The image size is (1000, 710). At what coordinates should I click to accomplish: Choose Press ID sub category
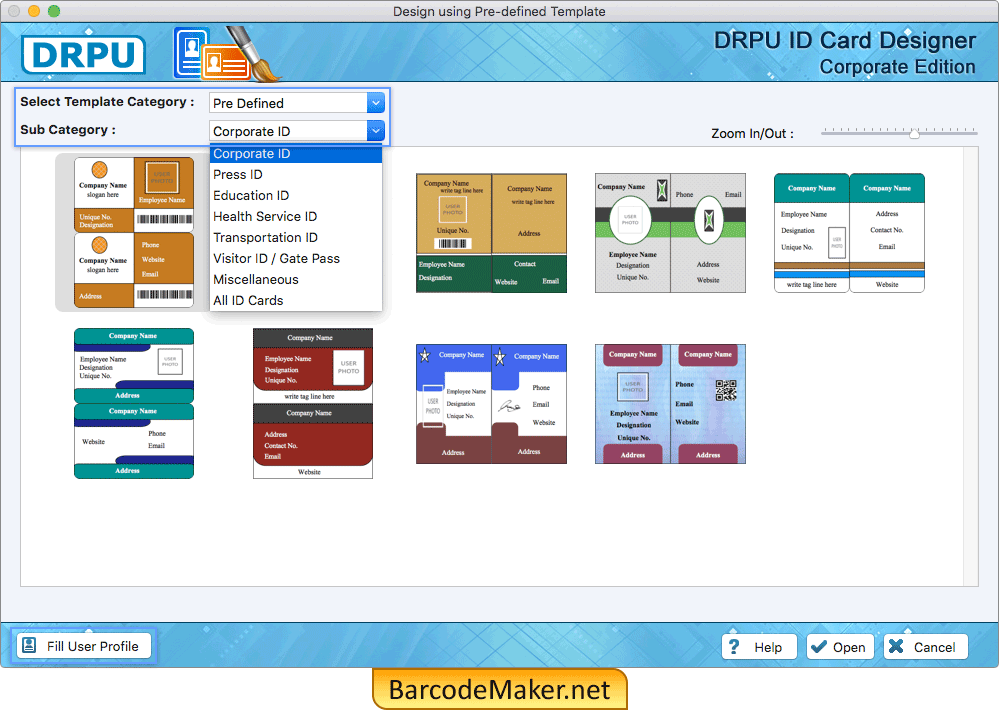pos(296,175)
